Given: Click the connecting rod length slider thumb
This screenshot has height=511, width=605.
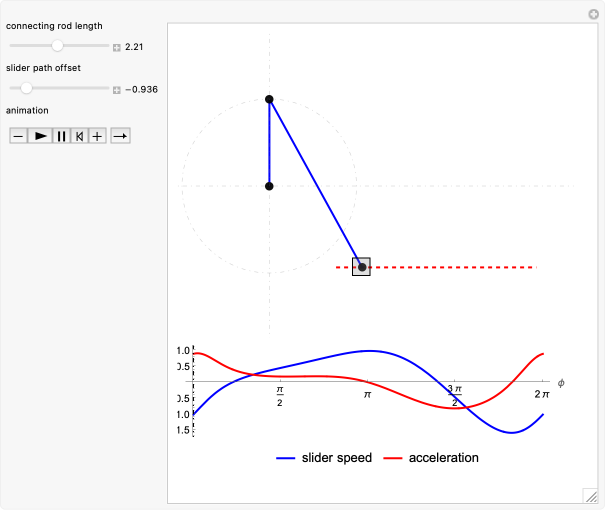Looking at the screenshot, I should click(x=57, y=45).
